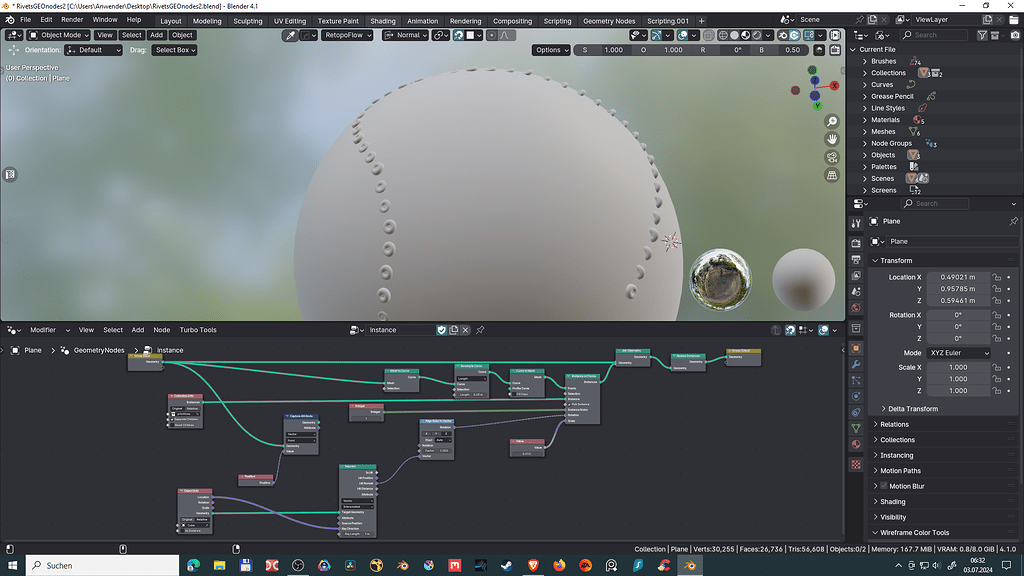Open the Object Mode dropdown
The width and height of the screenshot is (1024, 576).
[x=59, y=35]
